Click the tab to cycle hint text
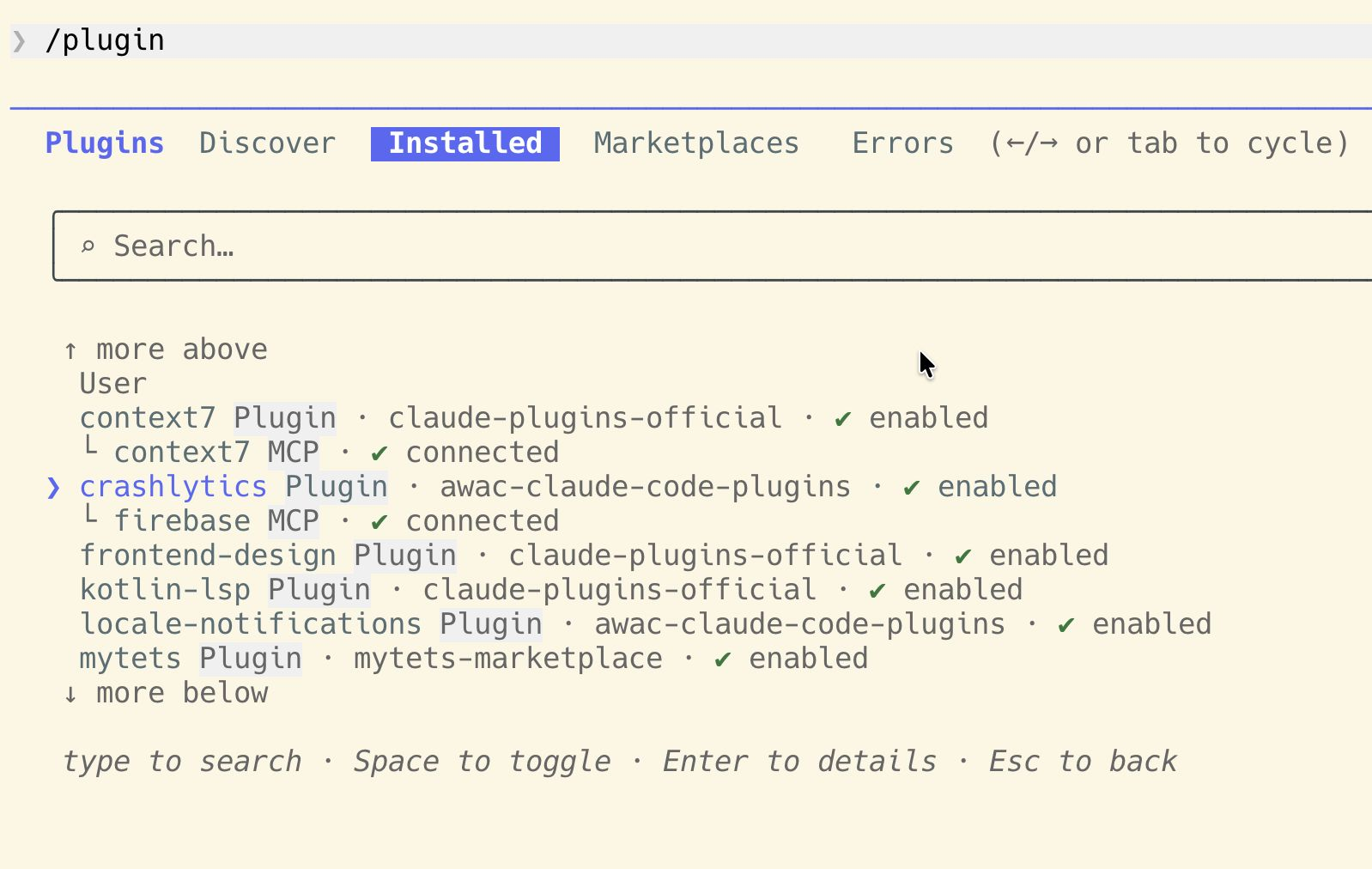Viewport: 1372px width, 869px height. tap(1169, 143)
